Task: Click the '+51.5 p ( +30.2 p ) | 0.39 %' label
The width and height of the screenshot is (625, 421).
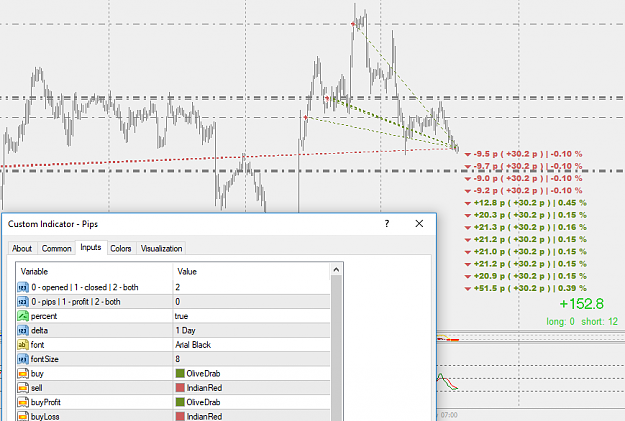Action: click(x=530, y=288)
